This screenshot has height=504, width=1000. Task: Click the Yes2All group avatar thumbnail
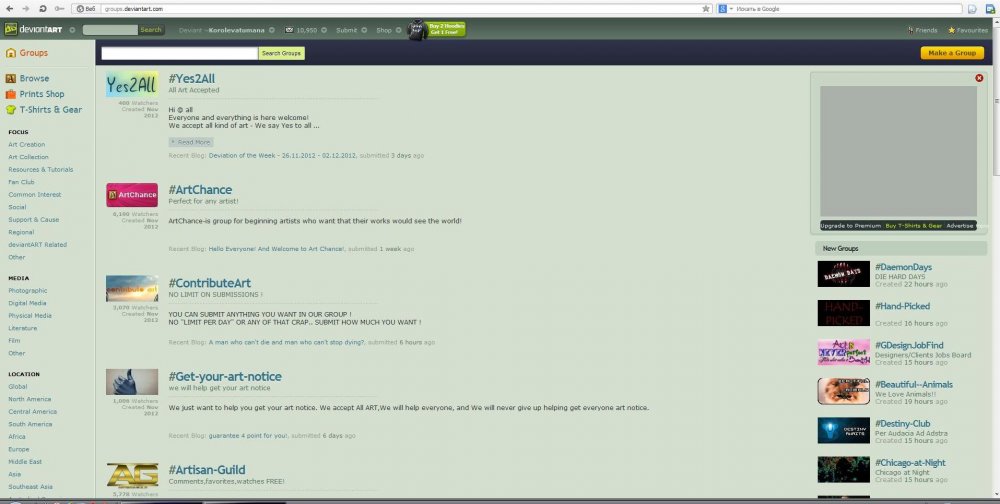(x=132, y=84)
